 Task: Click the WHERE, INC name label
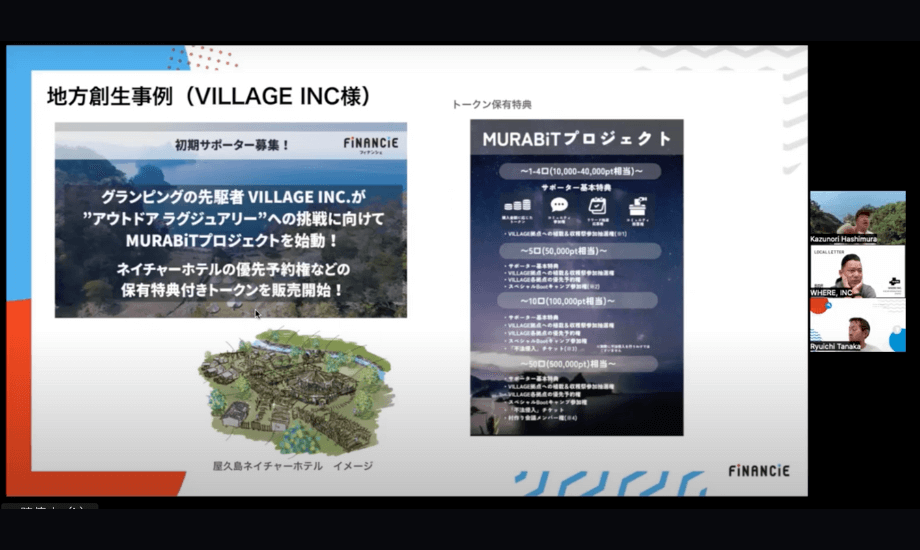click(x=831, y=292)
